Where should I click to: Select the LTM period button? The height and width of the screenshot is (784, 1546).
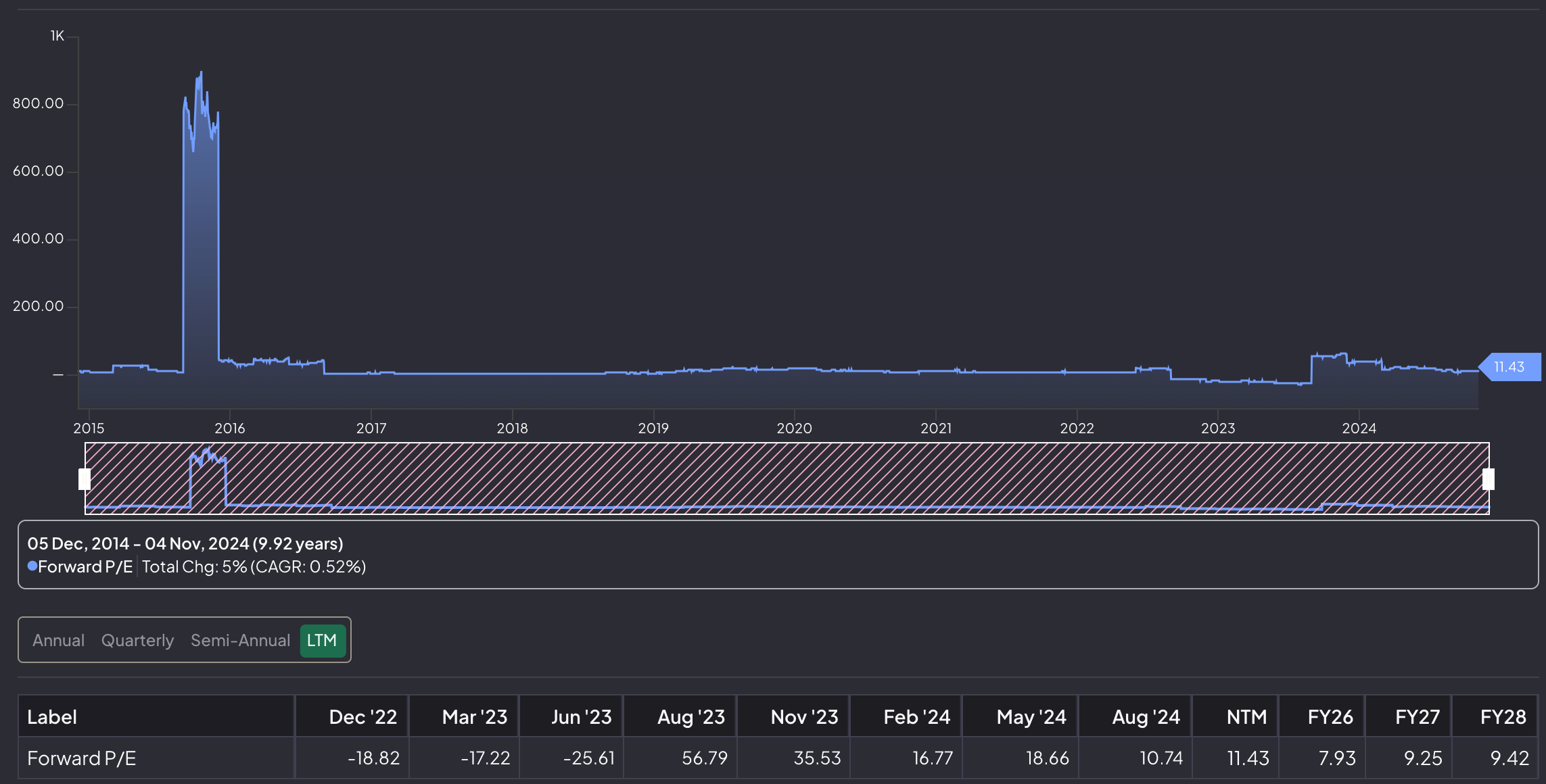322,640
